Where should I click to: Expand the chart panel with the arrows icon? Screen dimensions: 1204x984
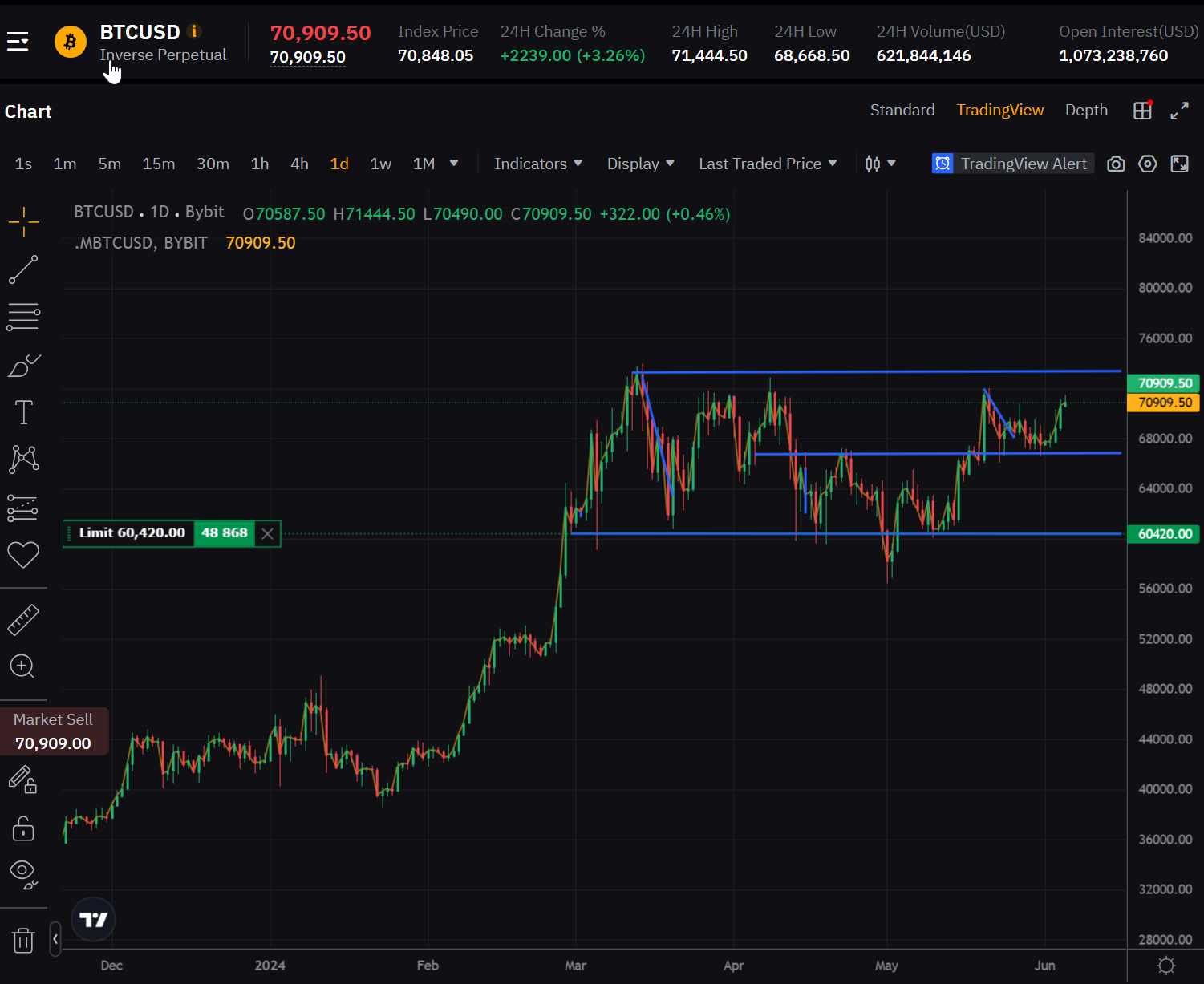pos(1179,111)
